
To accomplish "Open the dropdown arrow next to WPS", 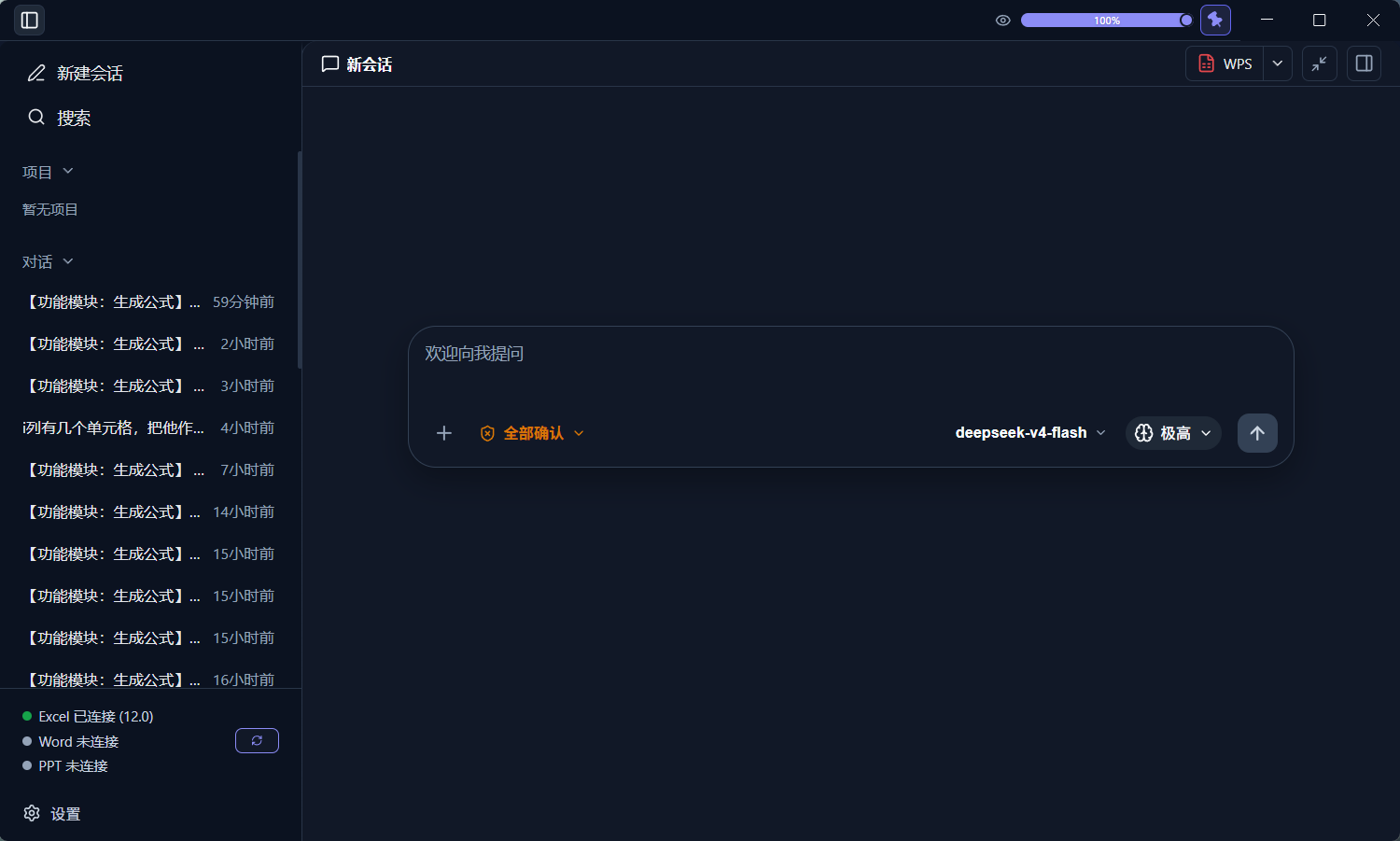I will [1278, 63].
